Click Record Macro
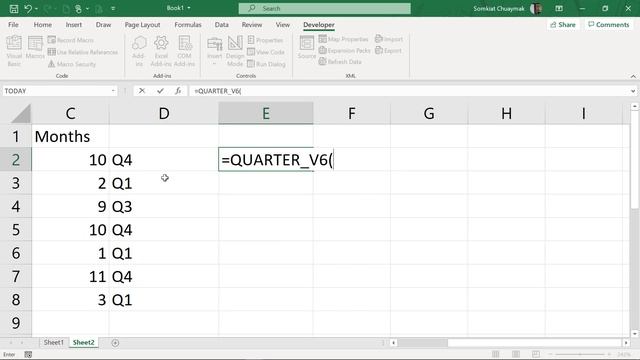Image resolution: width=640 pixels, height=360 pixels. (71, 40)
